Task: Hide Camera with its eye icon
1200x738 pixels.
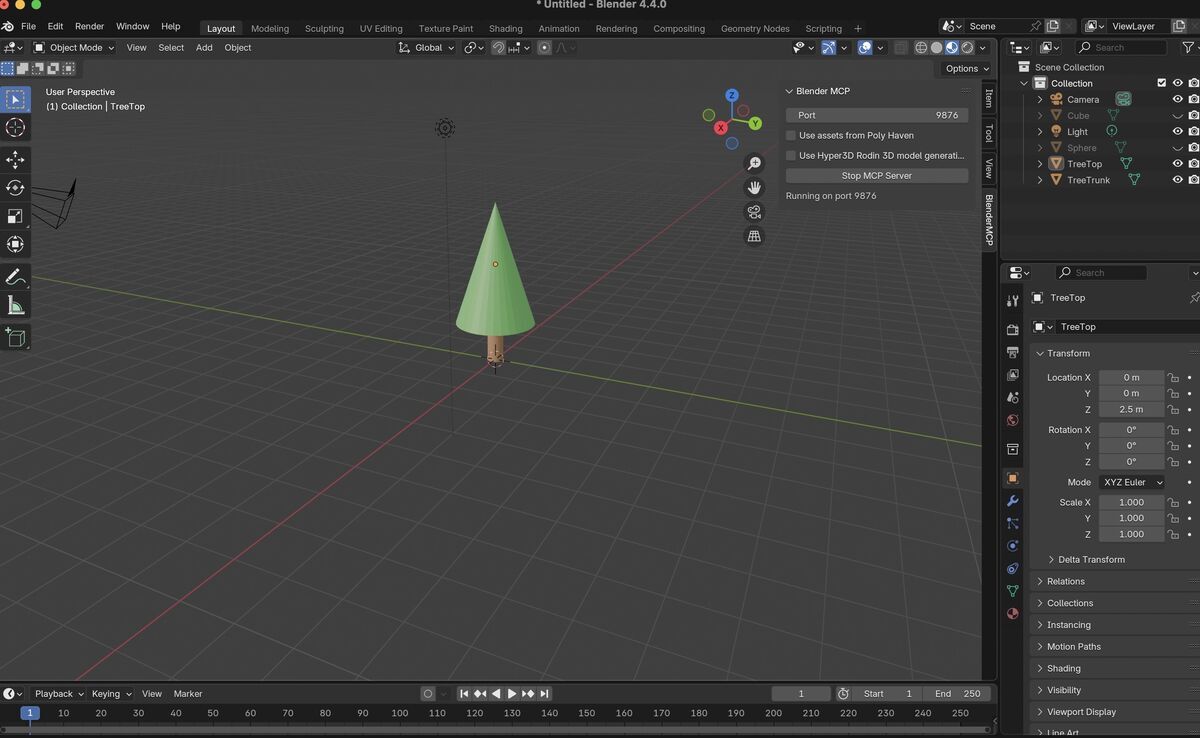Action: click(1177, 99)
